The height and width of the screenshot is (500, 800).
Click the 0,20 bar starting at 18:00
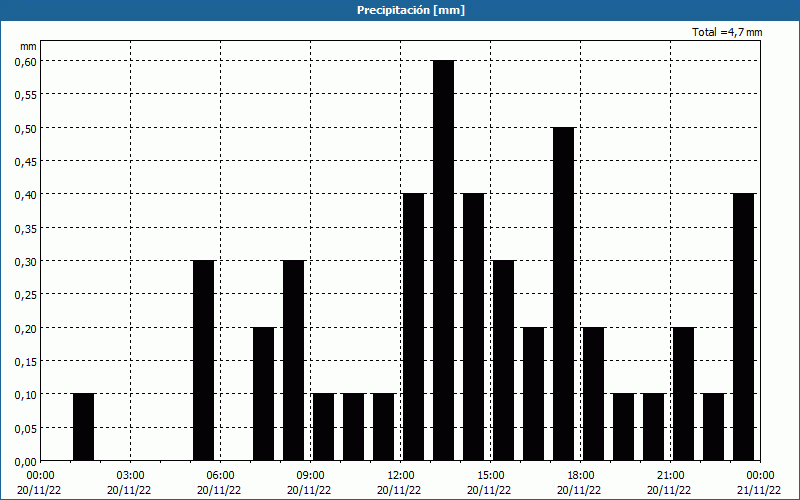(593, 394)
